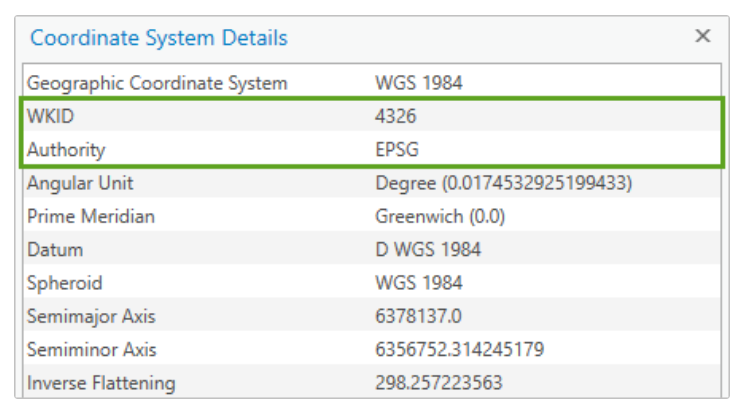This screenshot has height=412, width=740.
Task: Select the Authority row label
Action: [66, 150]
